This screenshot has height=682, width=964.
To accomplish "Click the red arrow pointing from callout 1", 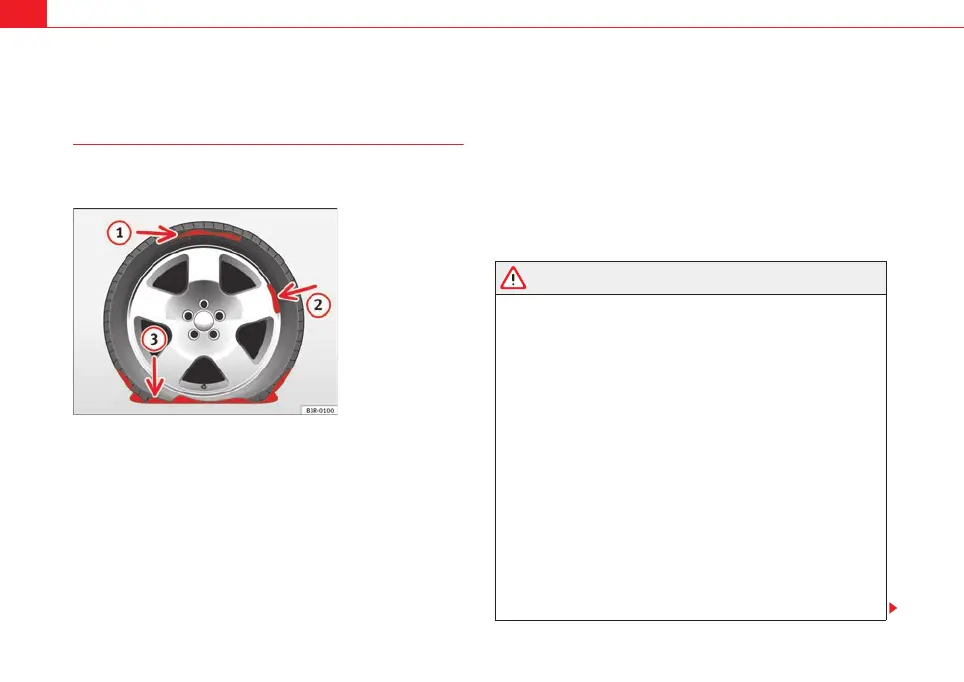I will click(156, 233).
